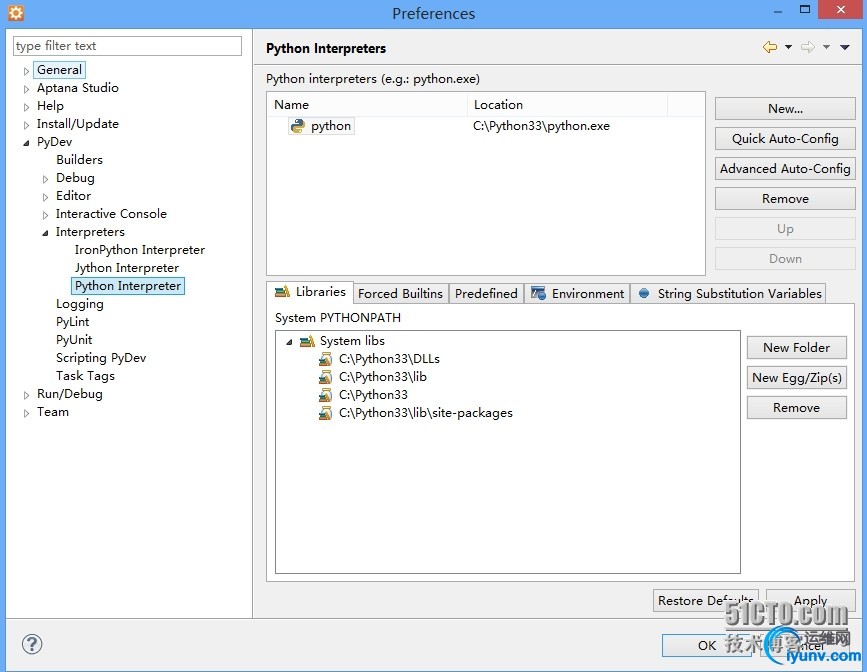The width and height of the screenshot is (867, 672).
Task: Click the C:\Python33\DLLs library icon
Action: (325, 360)
